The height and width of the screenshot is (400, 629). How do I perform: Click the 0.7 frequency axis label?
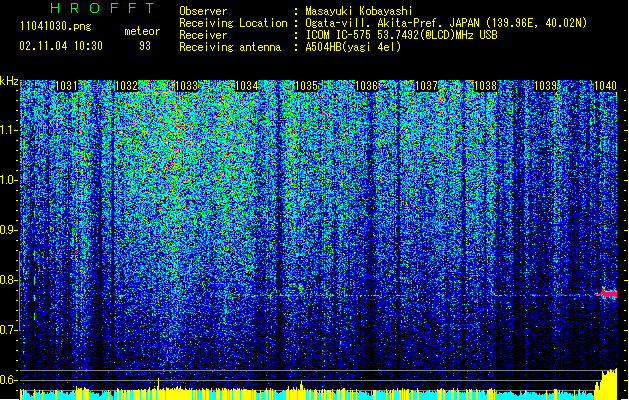tap(8, 330)
